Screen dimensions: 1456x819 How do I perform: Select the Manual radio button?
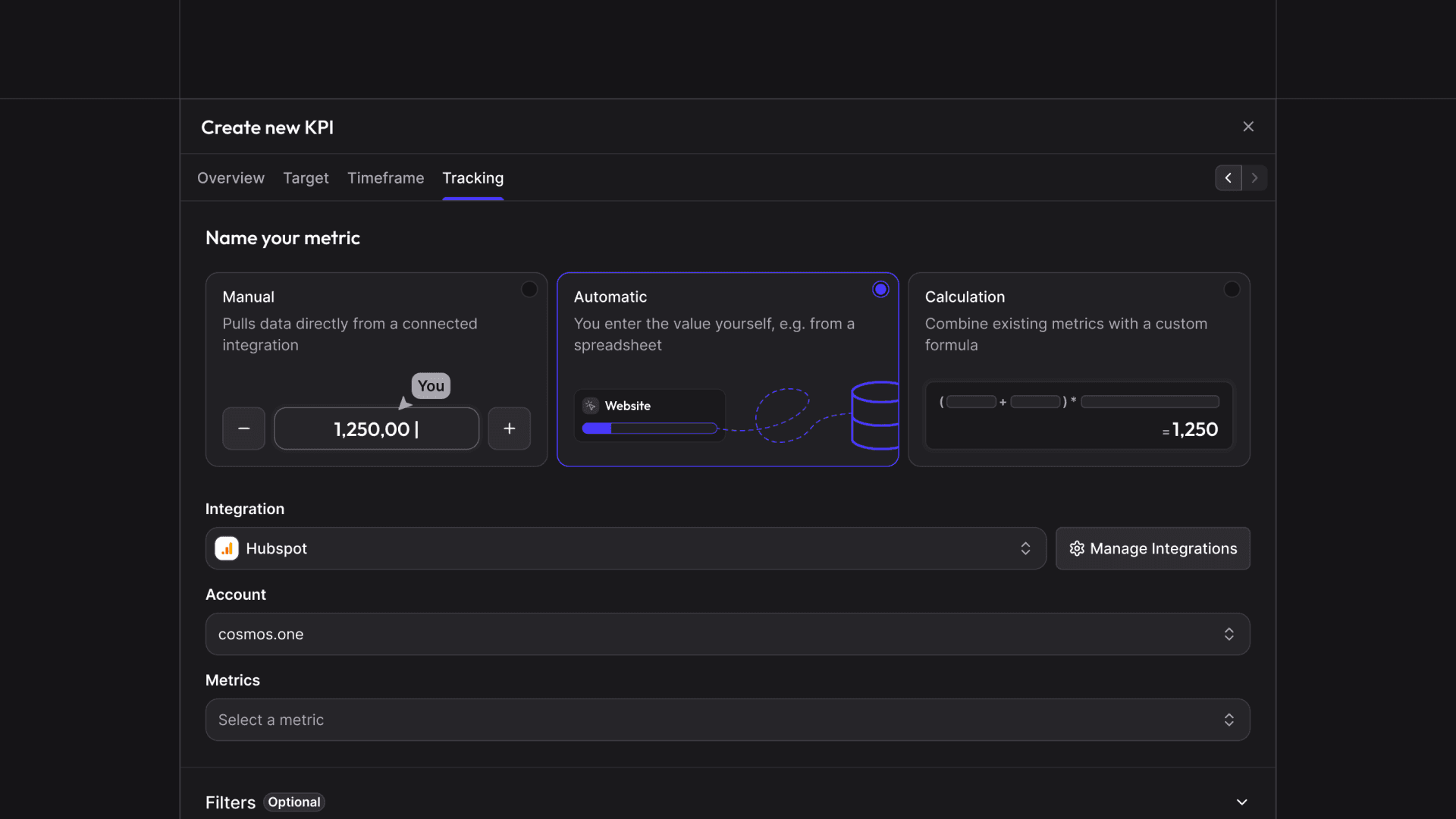tap(529, 289)
